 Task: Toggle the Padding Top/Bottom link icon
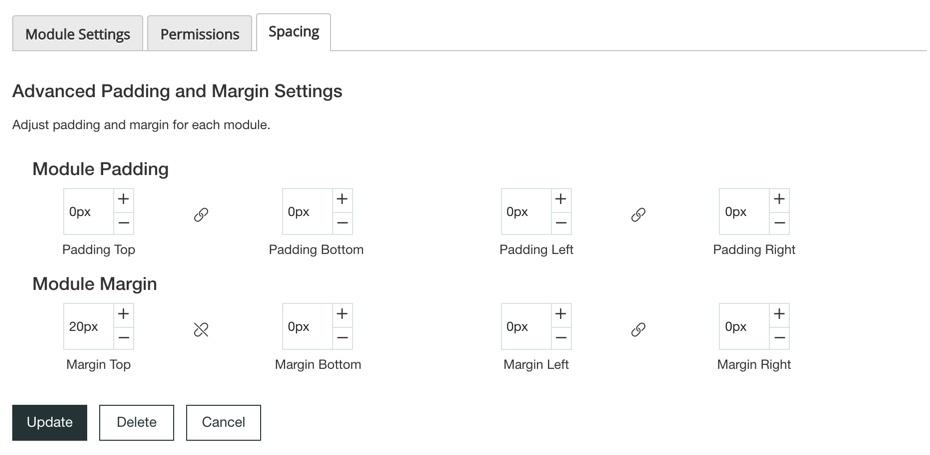click(201, 215)
